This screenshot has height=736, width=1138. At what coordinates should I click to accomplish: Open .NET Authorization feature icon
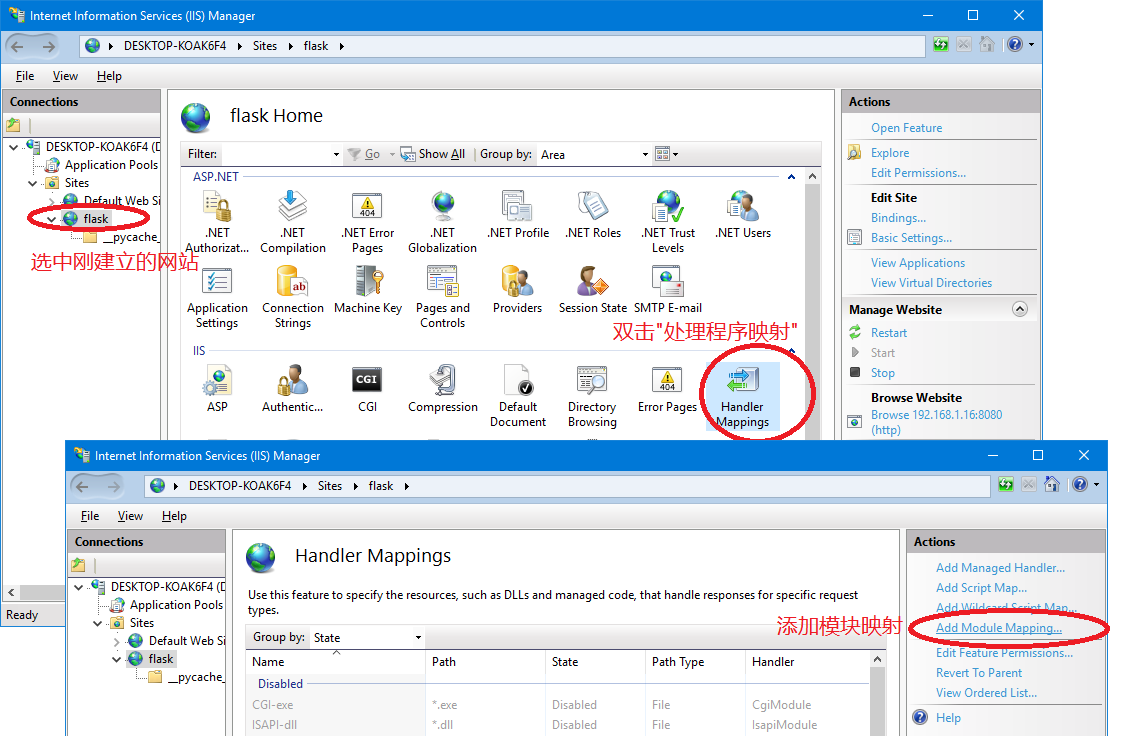pyautogui.click(x=217, y=221)
